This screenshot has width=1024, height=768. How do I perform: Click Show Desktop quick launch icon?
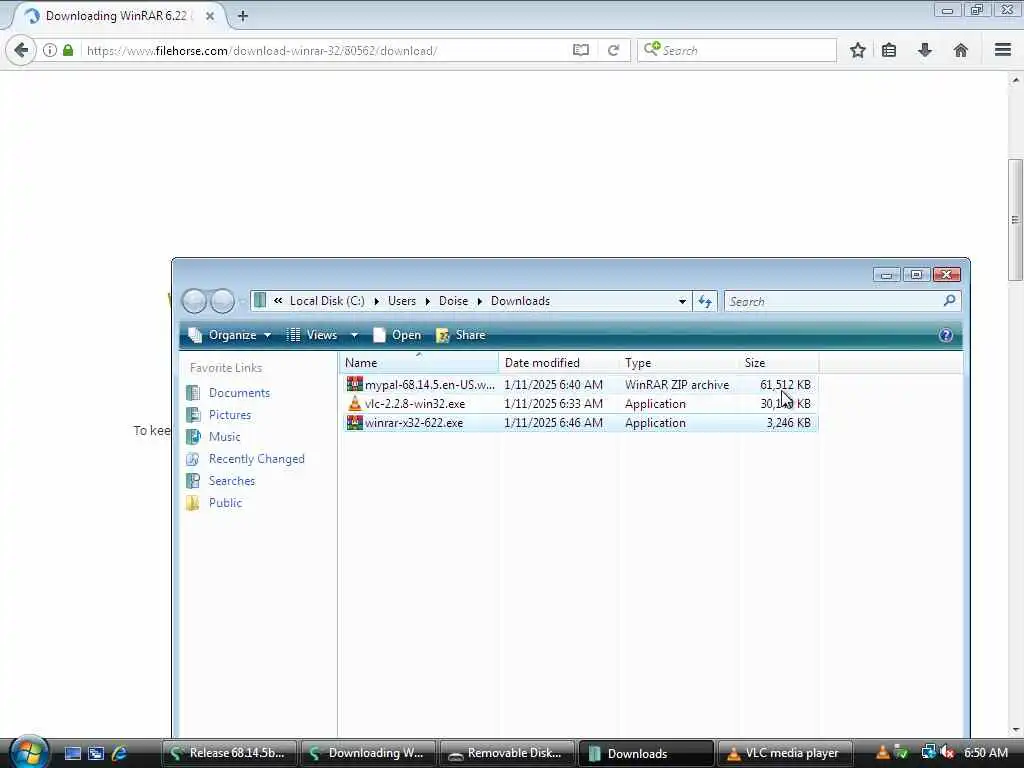coord(72,754)
